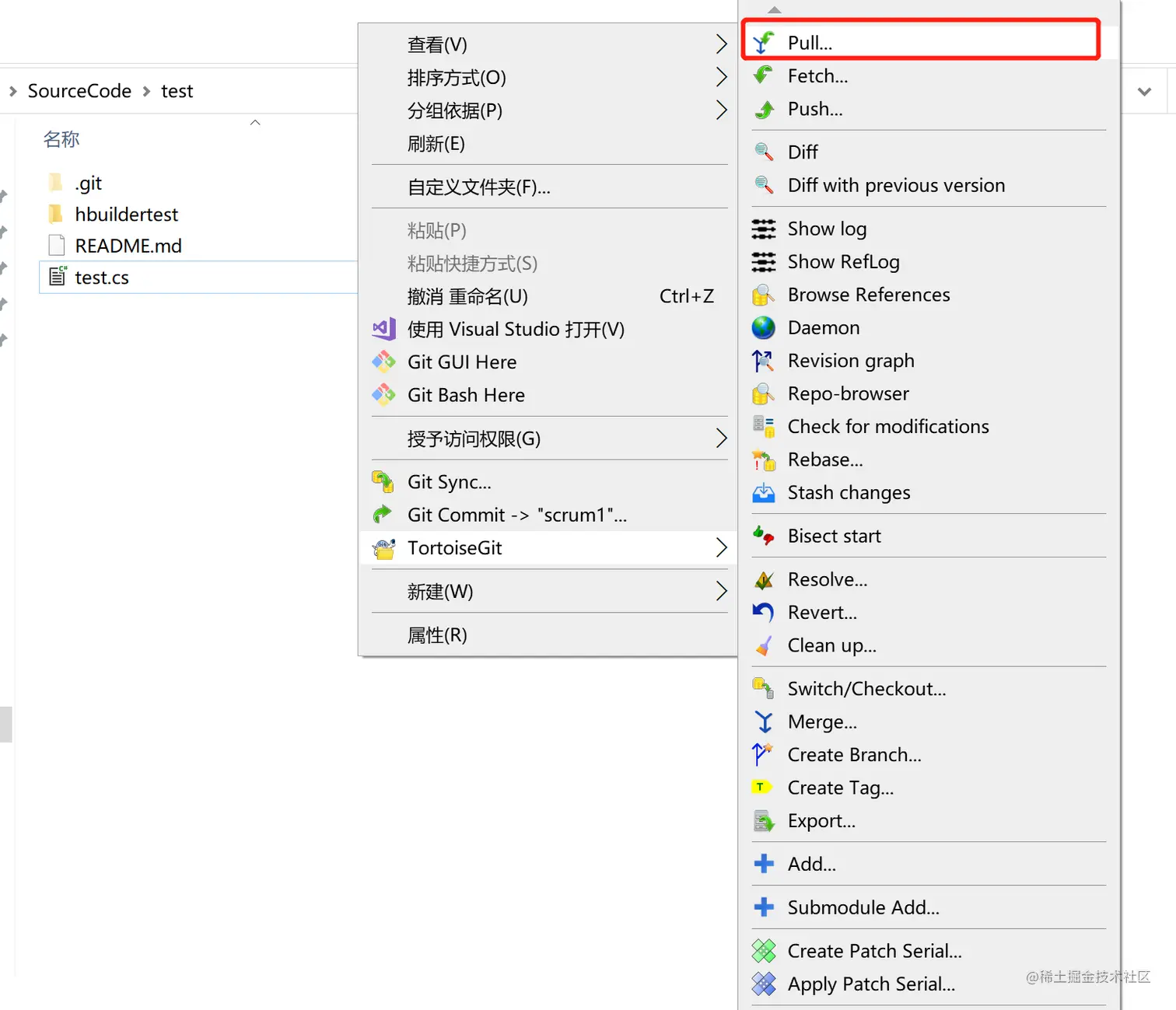Click the Show log list icon
Image resolution: width=1176 pixels, height=1010 pixels.
click(764, 229)
